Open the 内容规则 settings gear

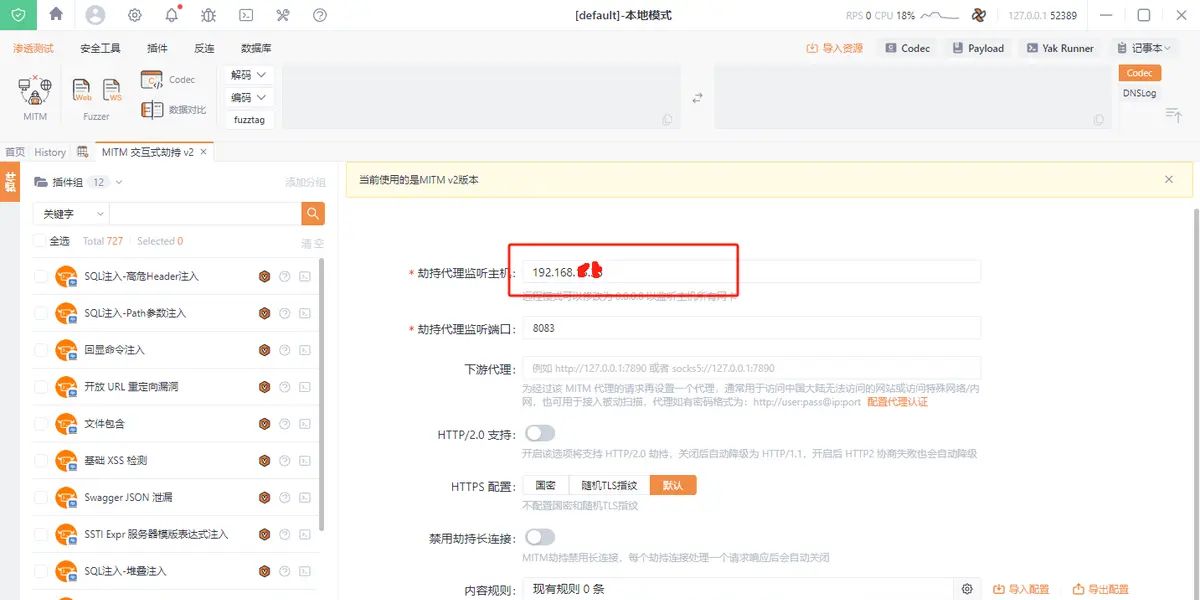click(967, 589)
